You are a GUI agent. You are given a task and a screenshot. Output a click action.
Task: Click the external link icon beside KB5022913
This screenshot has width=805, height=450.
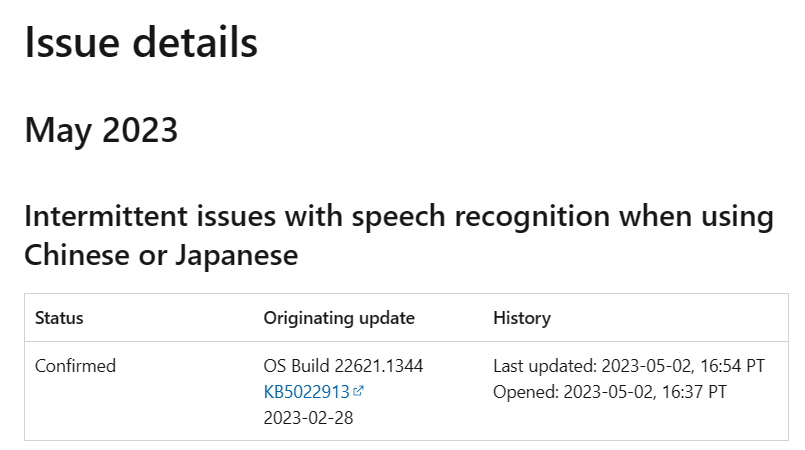pos(358,391)
